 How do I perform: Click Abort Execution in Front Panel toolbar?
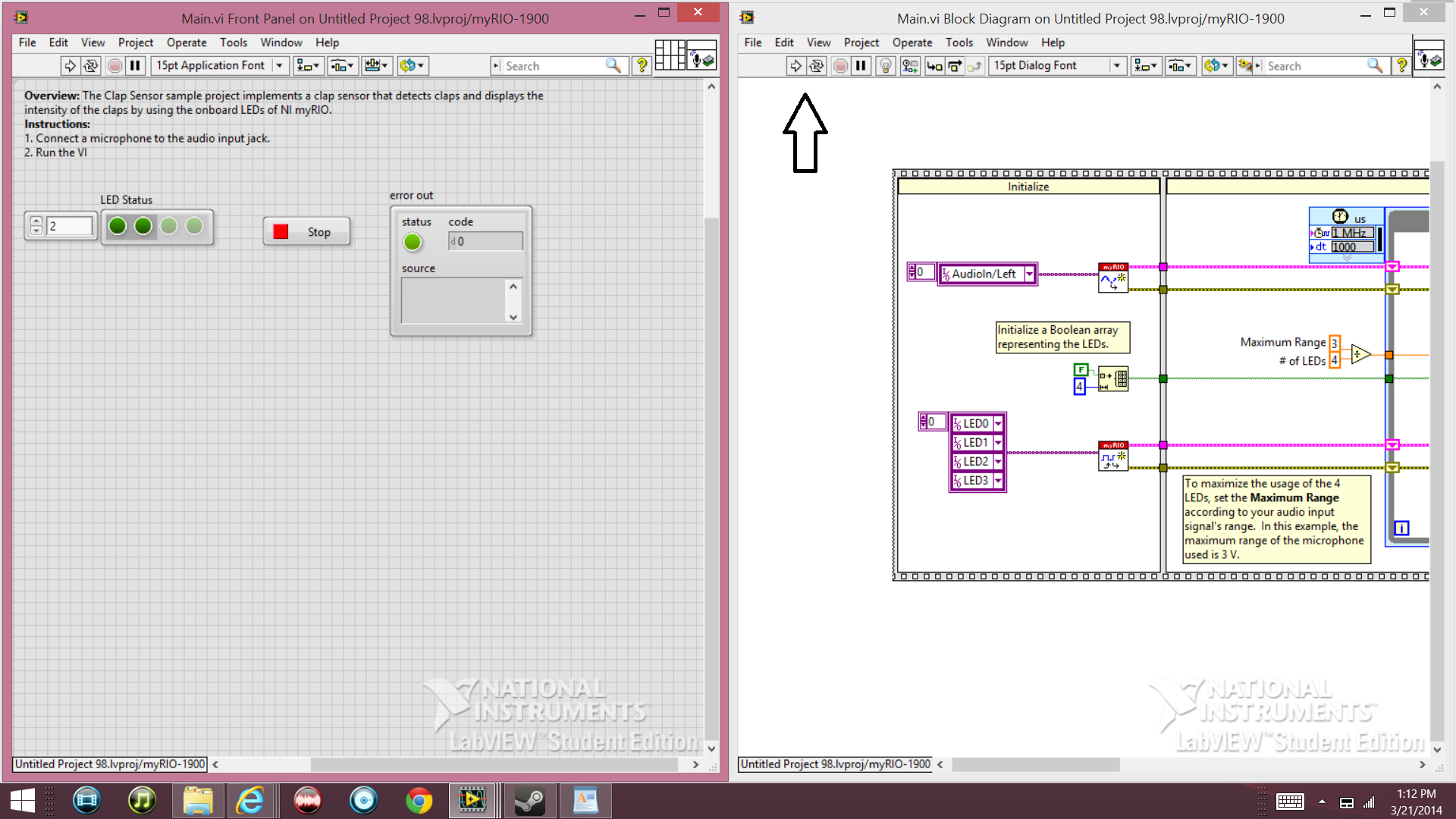point(115,66)
